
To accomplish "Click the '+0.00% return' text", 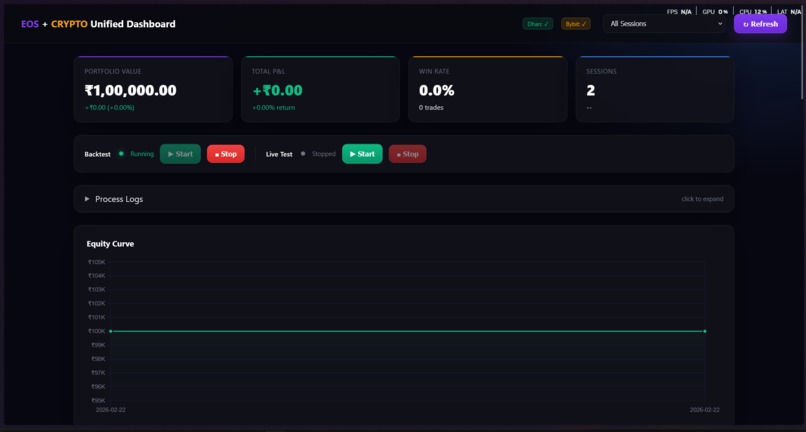I will (x=273, y=107).
